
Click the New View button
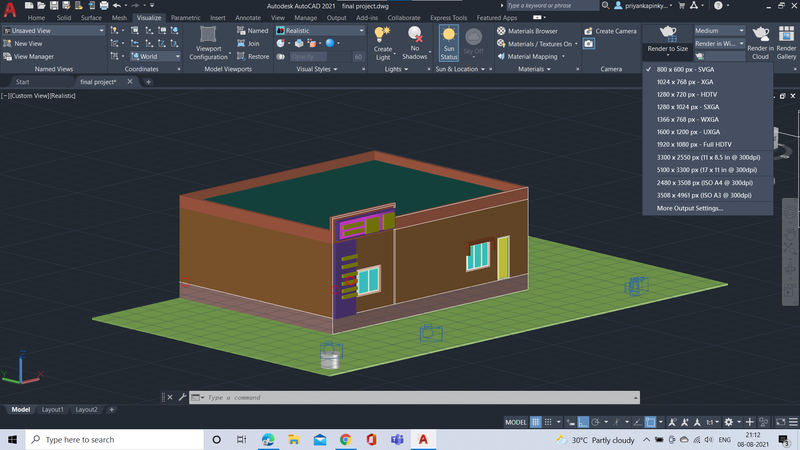click(x=23, y=43)
